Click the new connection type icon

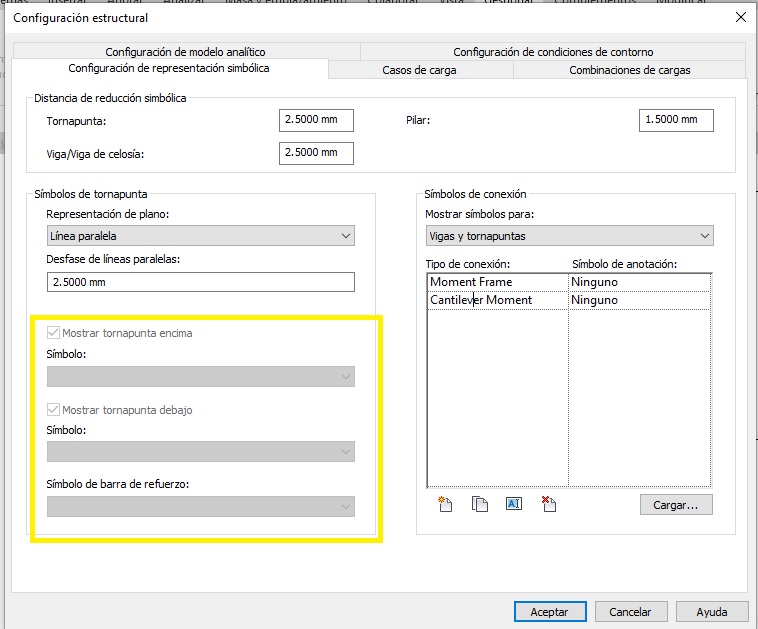coord(445,505)
